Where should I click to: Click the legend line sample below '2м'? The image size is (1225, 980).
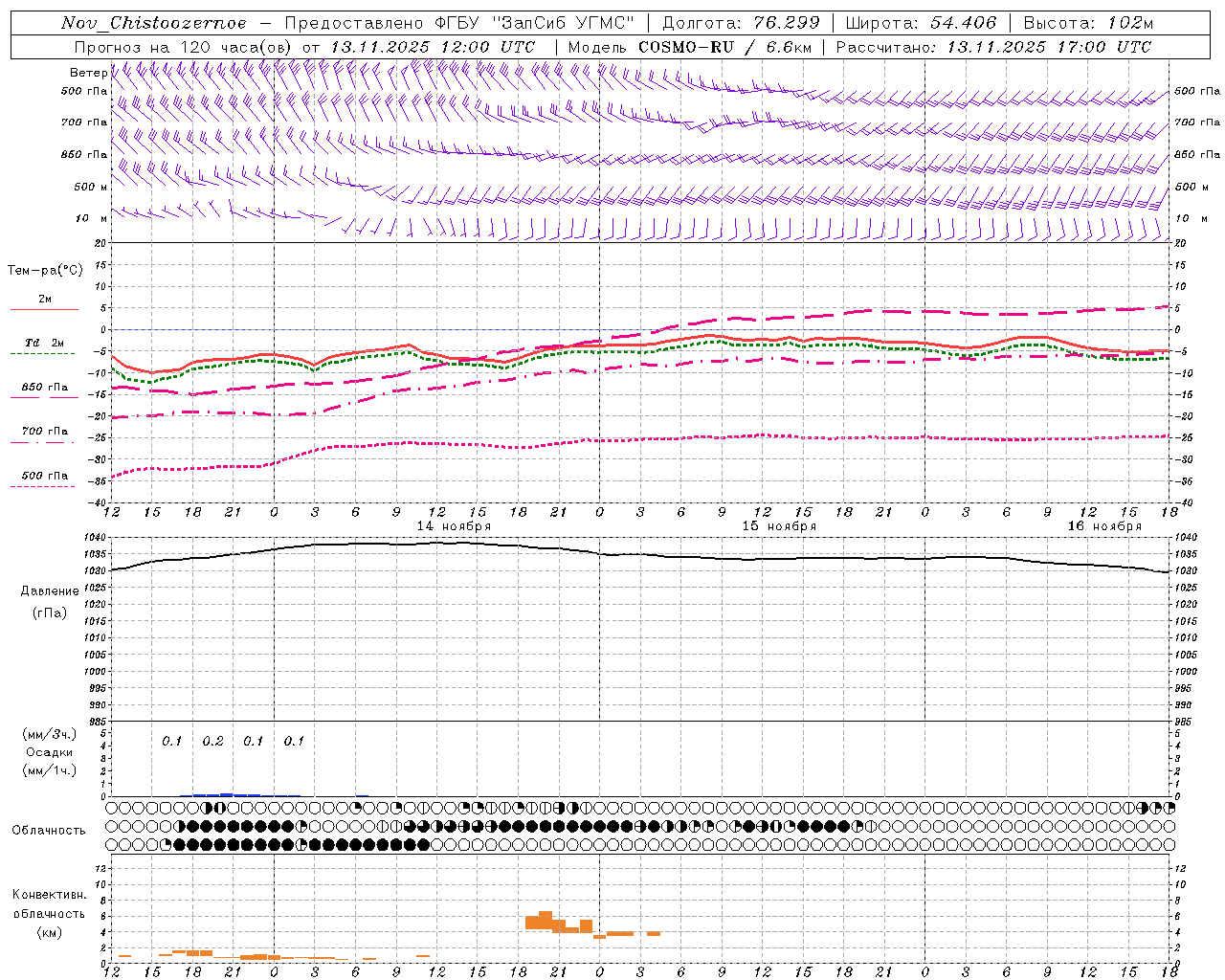tap(44, 310)
